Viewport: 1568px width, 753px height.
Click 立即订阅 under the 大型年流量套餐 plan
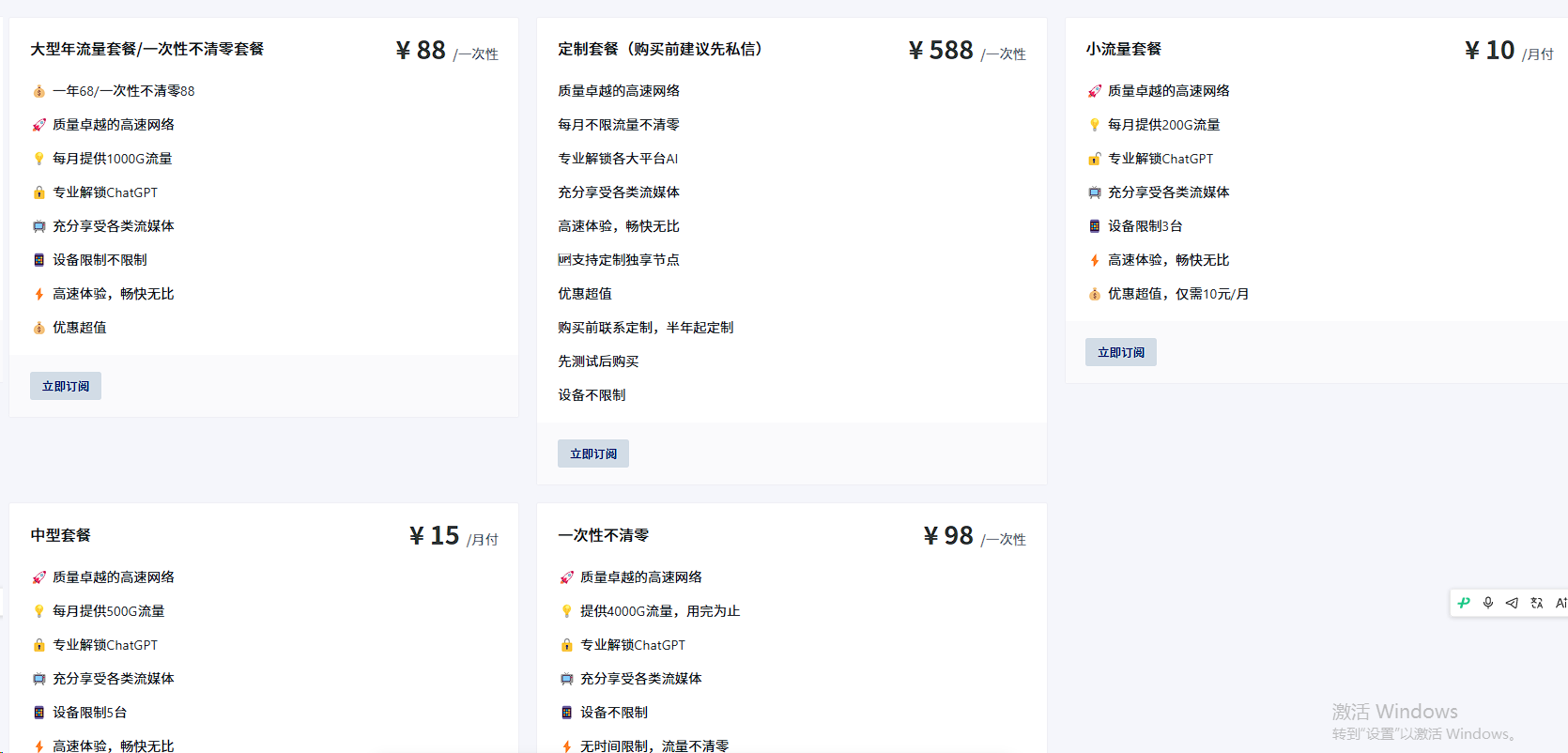coord(66,386)
